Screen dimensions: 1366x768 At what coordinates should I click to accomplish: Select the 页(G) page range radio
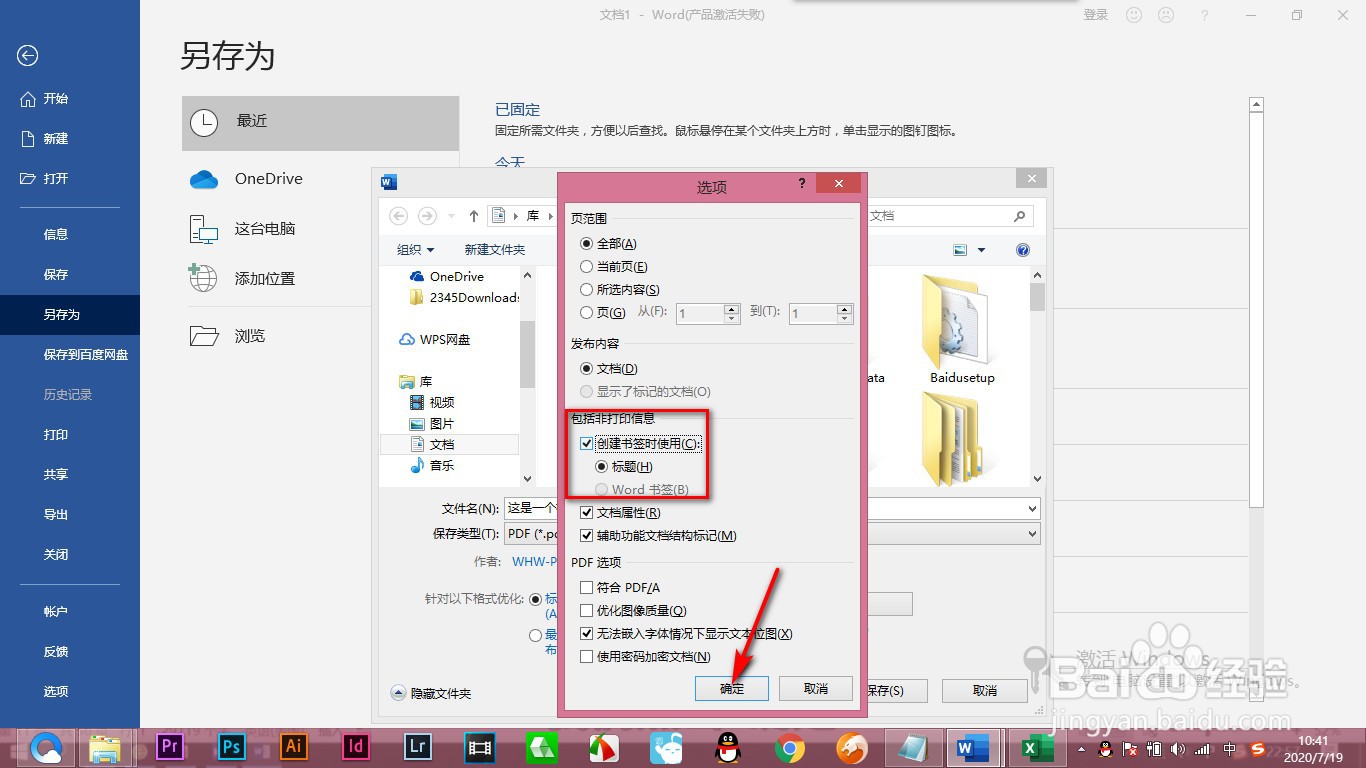point(586,313)
